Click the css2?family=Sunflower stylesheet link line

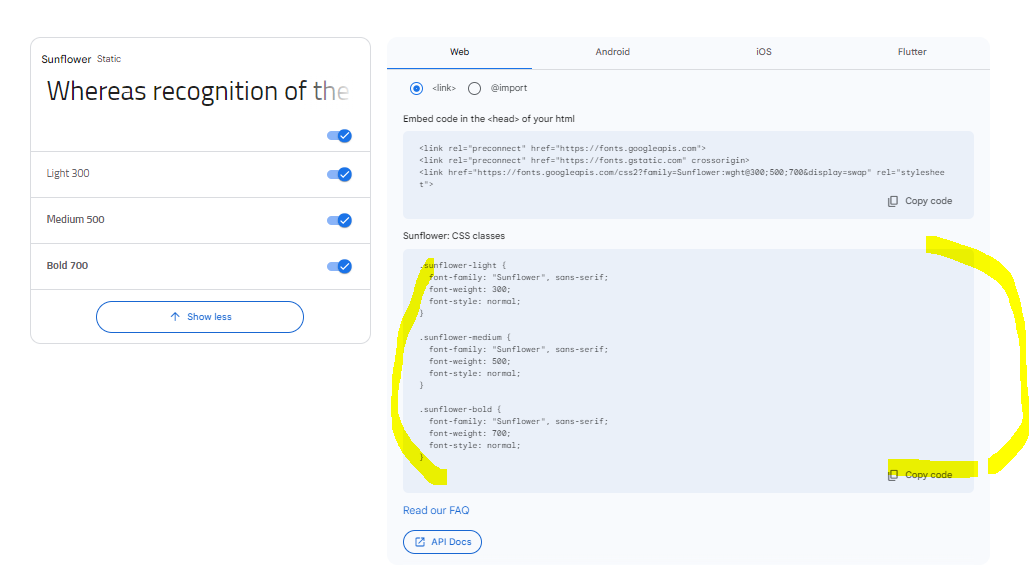682,178
